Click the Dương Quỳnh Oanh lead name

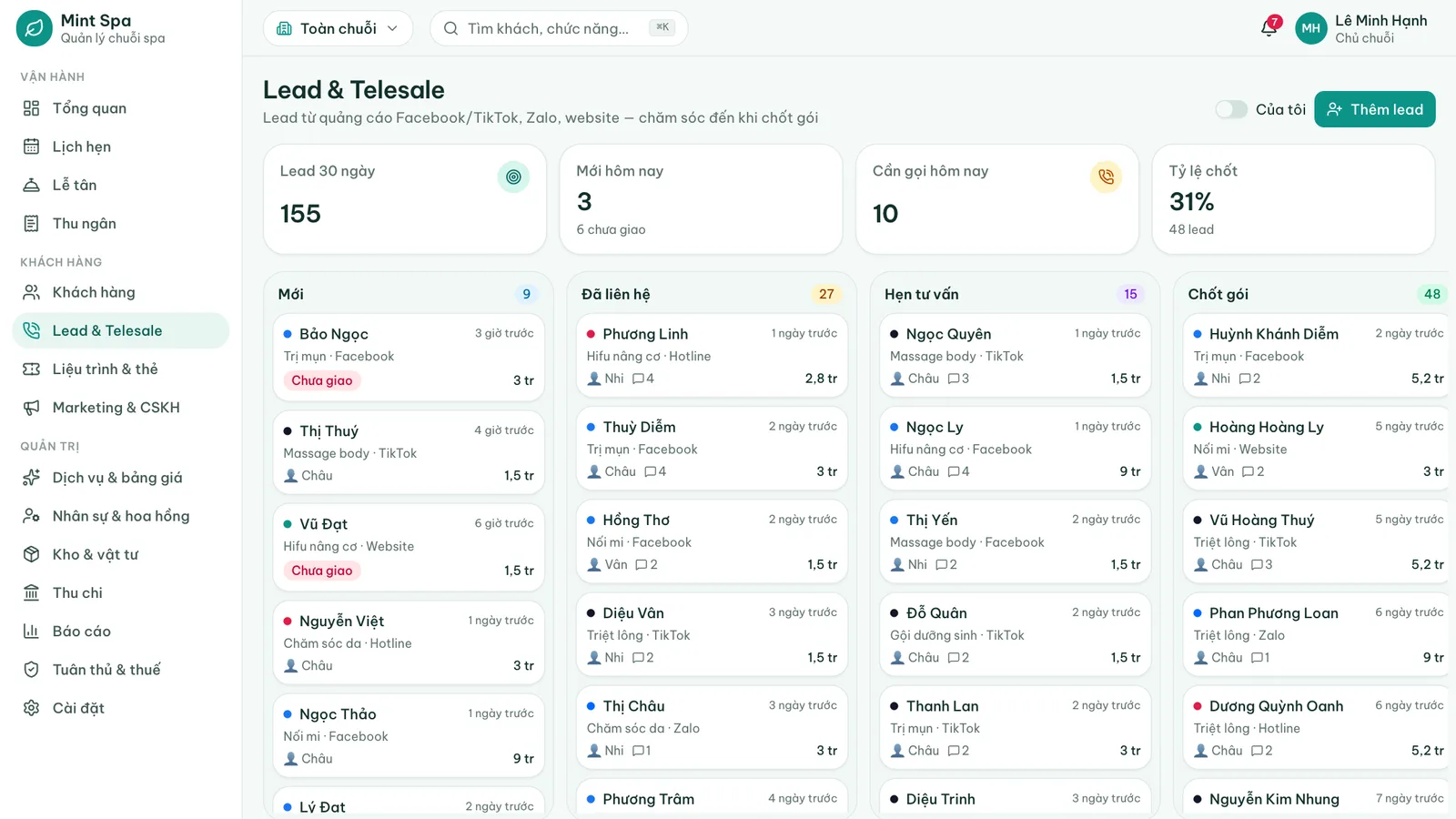1276,706
